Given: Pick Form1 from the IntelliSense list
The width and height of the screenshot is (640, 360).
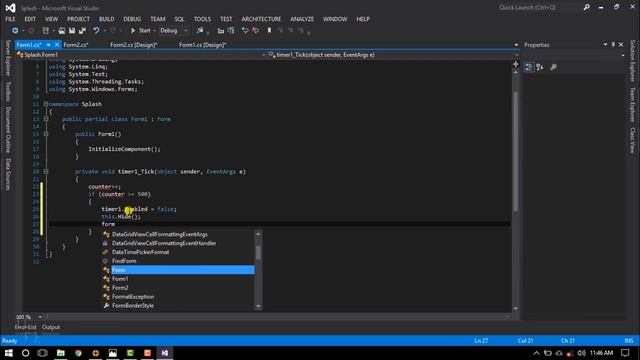Looking at the screenshot, I should [178, 279].
